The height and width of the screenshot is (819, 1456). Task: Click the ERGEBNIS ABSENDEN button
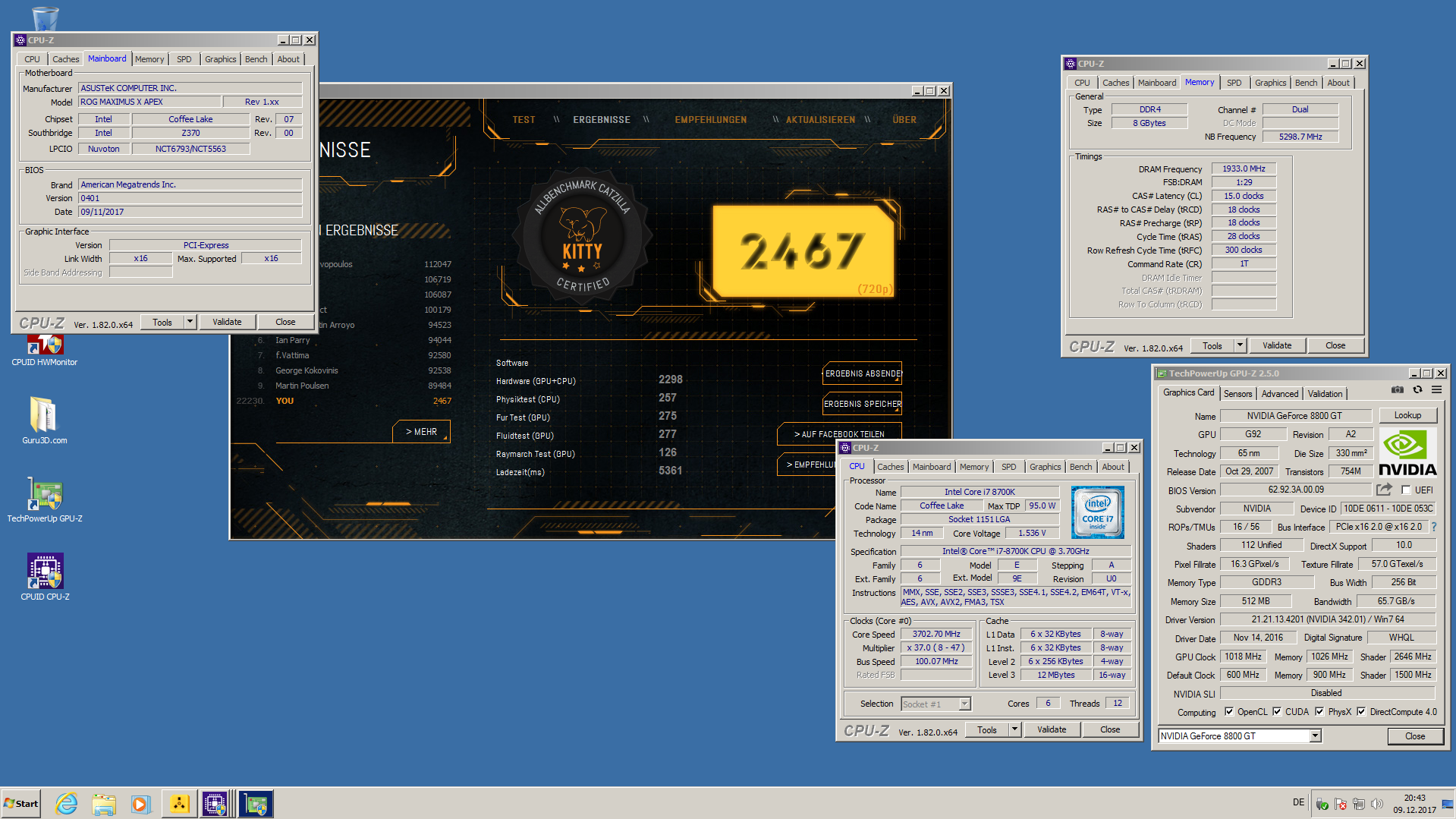tap(862, 373)
